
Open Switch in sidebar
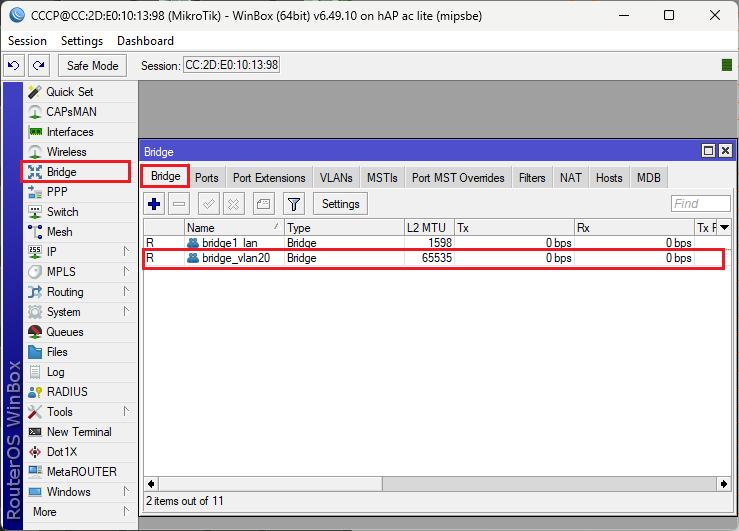point(80,212)
